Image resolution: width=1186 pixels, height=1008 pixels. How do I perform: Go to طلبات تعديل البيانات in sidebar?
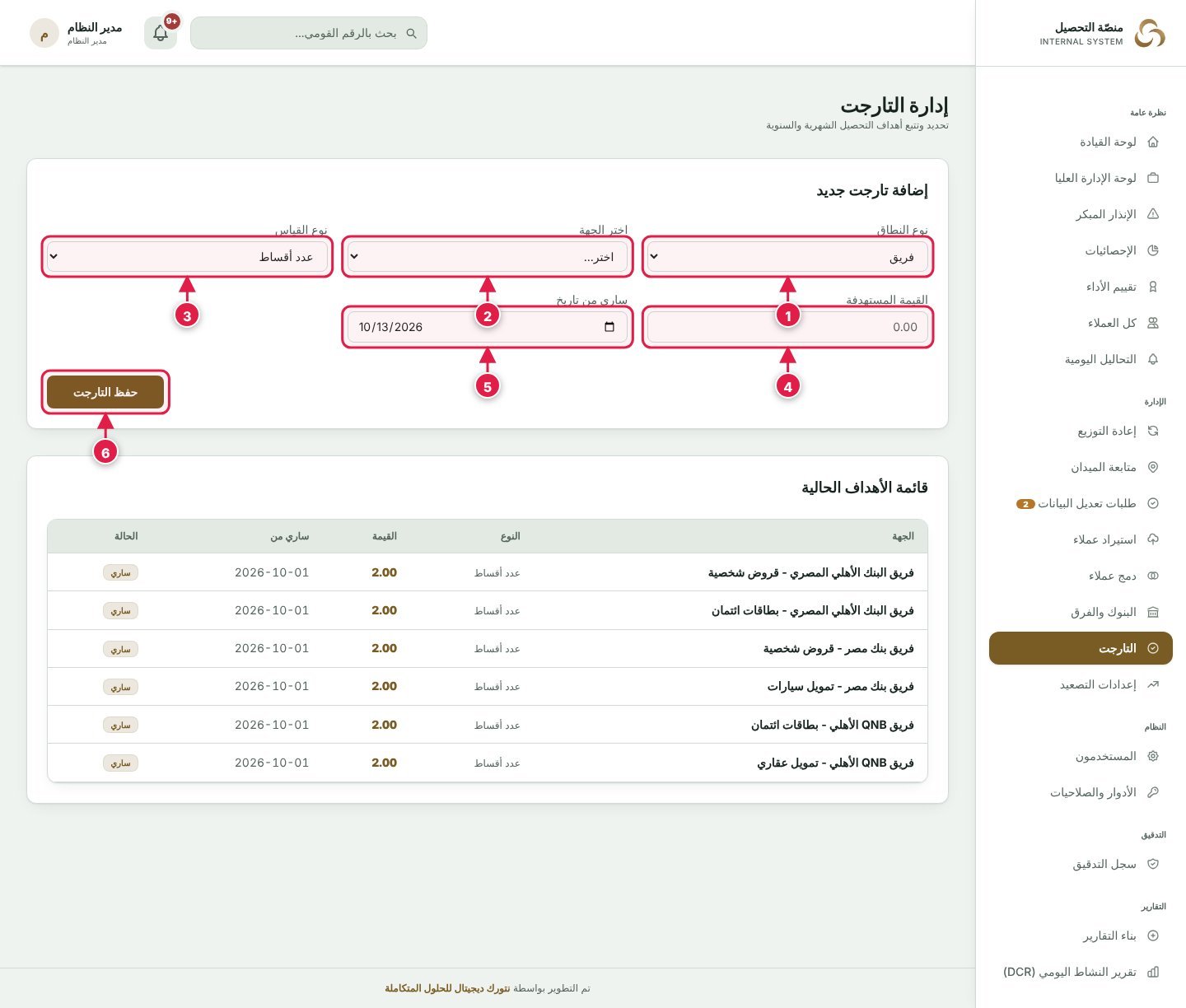point(1081,503)
